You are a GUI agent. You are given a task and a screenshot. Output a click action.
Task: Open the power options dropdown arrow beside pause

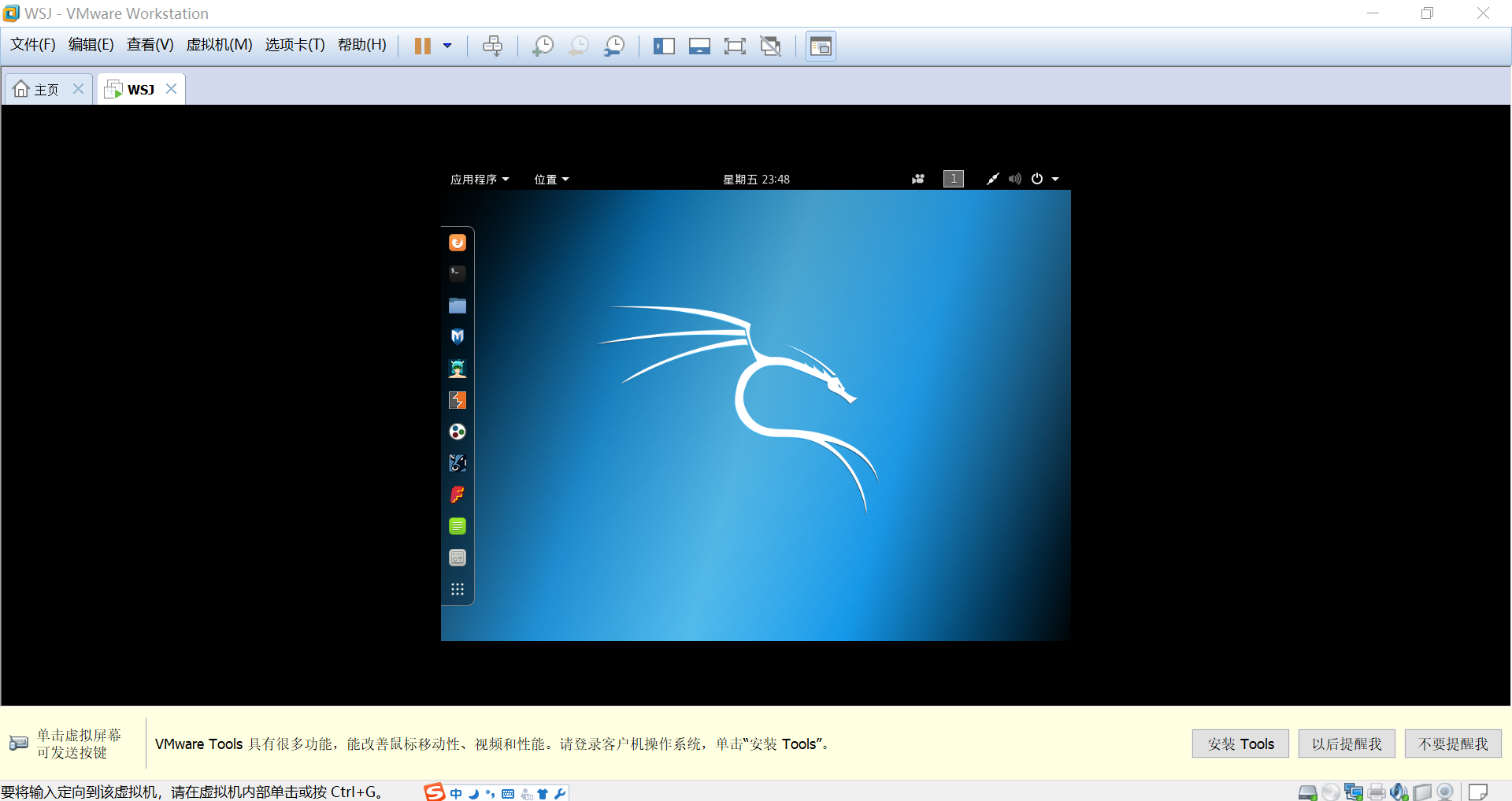[x=447, y=46]
